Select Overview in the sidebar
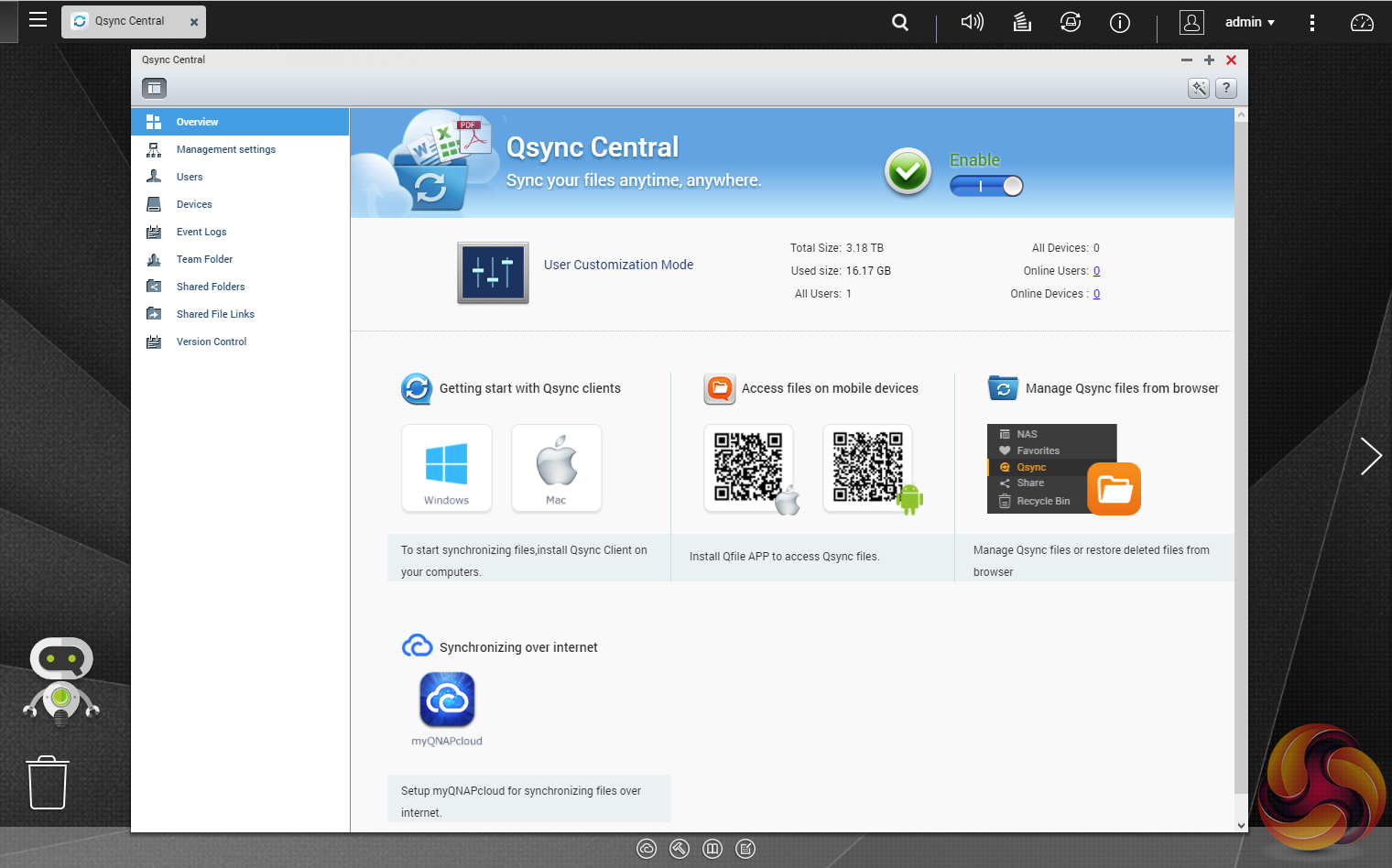 [x=240, y=122]
